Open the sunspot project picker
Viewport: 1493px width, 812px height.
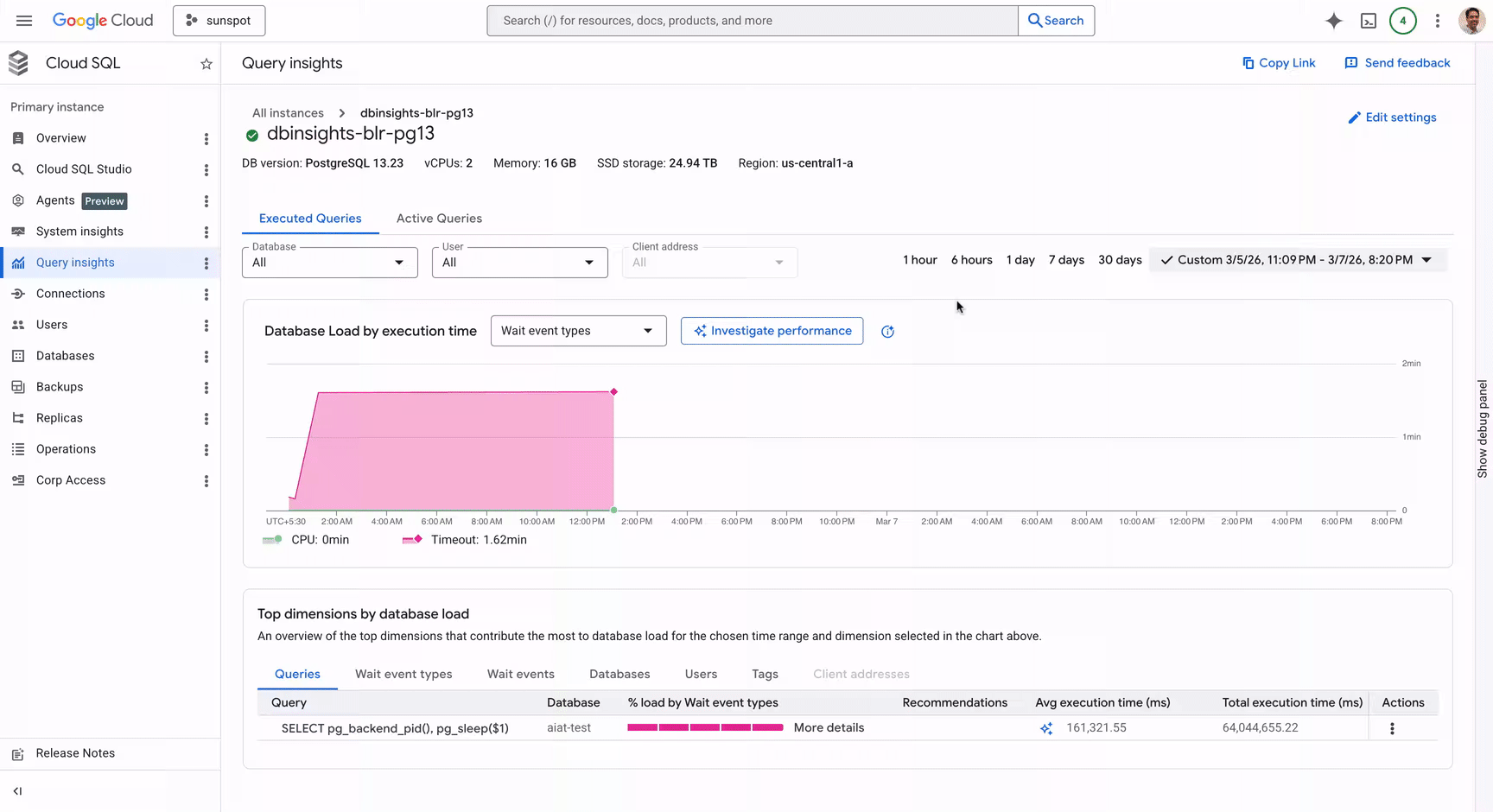pyautogui.click(x=219, y=21)
